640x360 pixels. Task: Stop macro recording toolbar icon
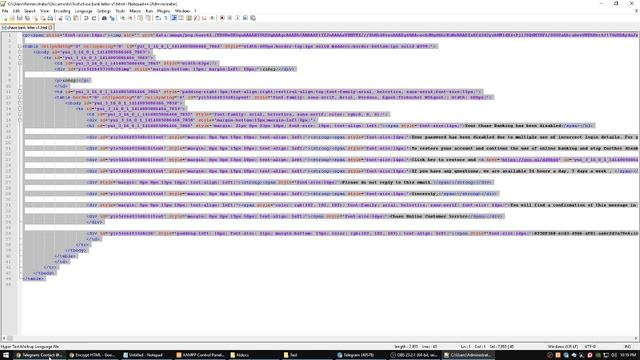pos(229,18)
